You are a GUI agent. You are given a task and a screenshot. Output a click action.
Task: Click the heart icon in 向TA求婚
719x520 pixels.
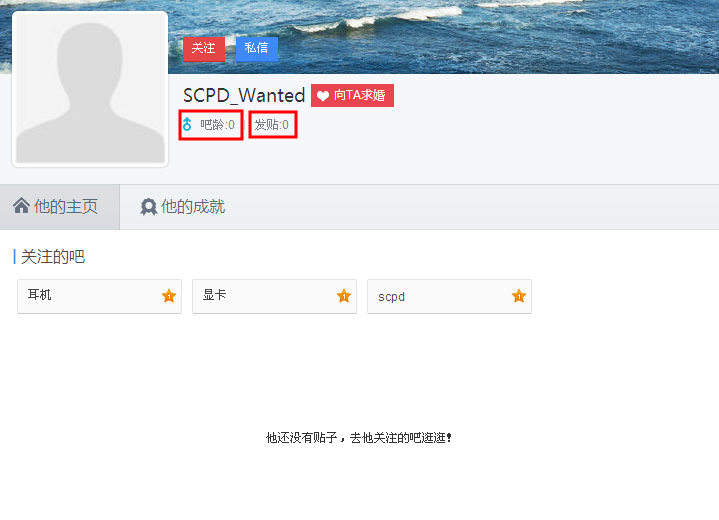tap(323, 96)
